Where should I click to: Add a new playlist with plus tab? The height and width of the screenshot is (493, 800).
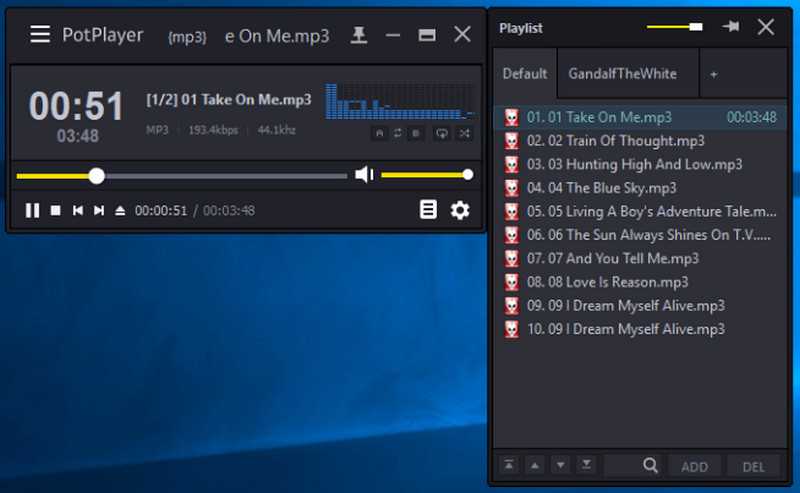pos(713,74)
